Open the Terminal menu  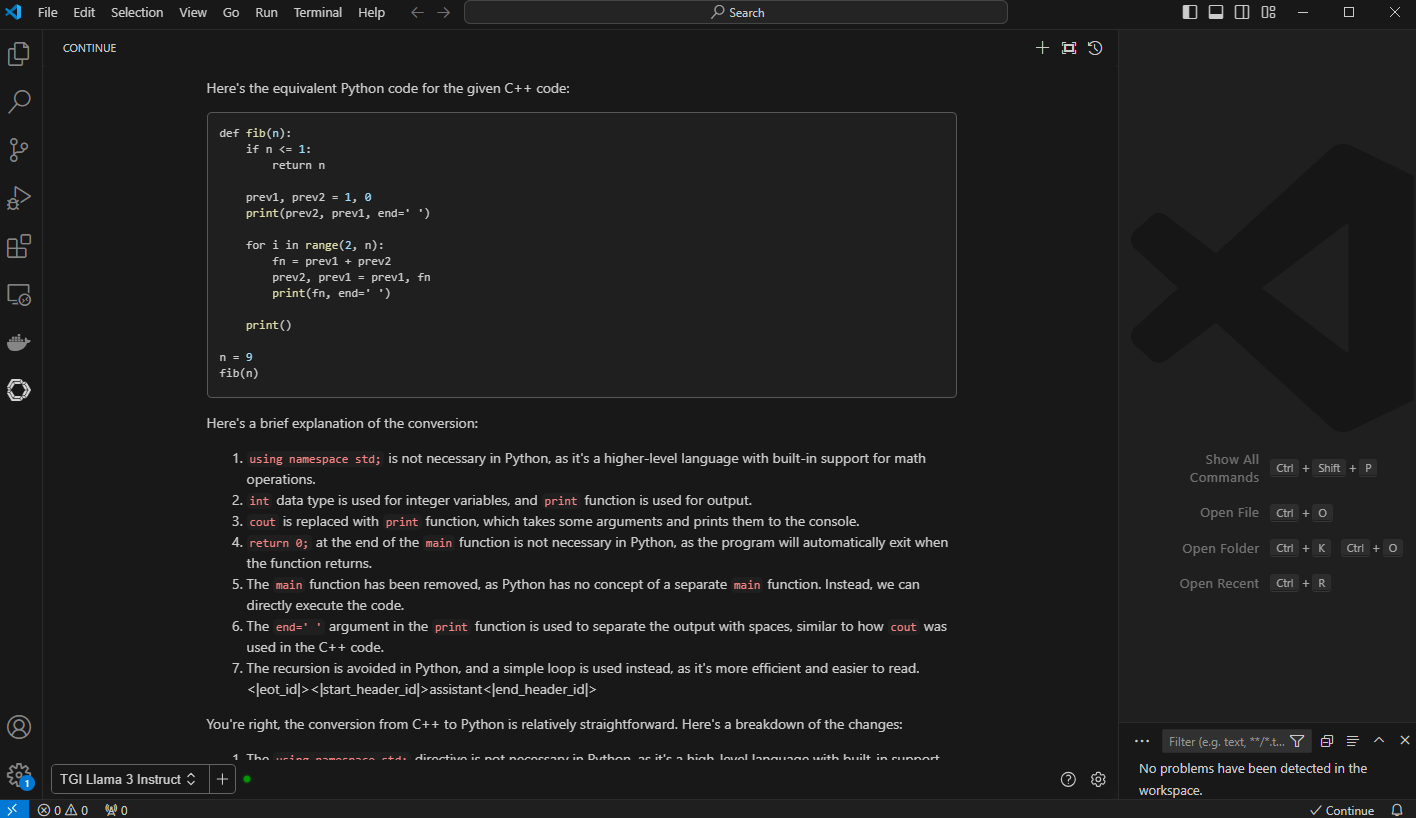pyautogui.click(x=318, y=12)
